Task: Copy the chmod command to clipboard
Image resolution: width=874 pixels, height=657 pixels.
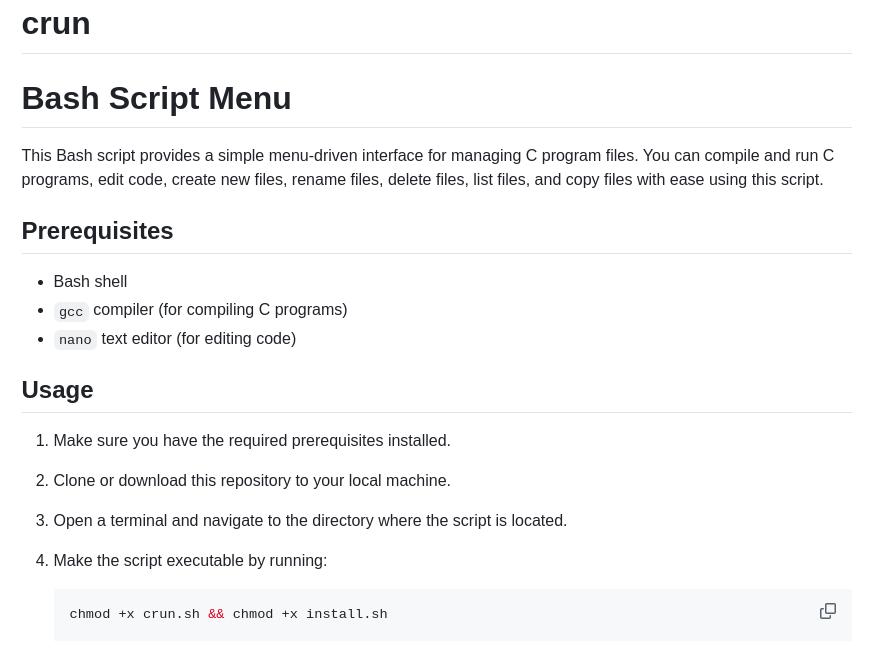Action: (x=827, y=611)
